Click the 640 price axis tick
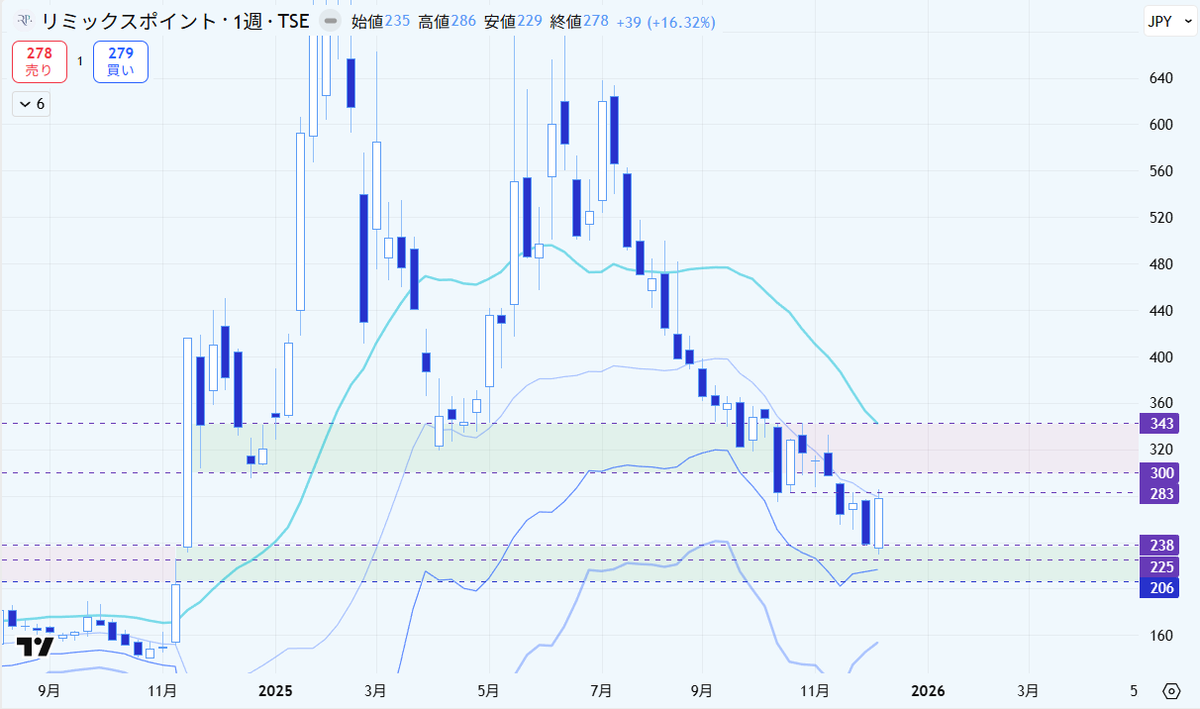Image resolution: width=1200 pixels, height=709 pixels. (x=1160, y=78)
